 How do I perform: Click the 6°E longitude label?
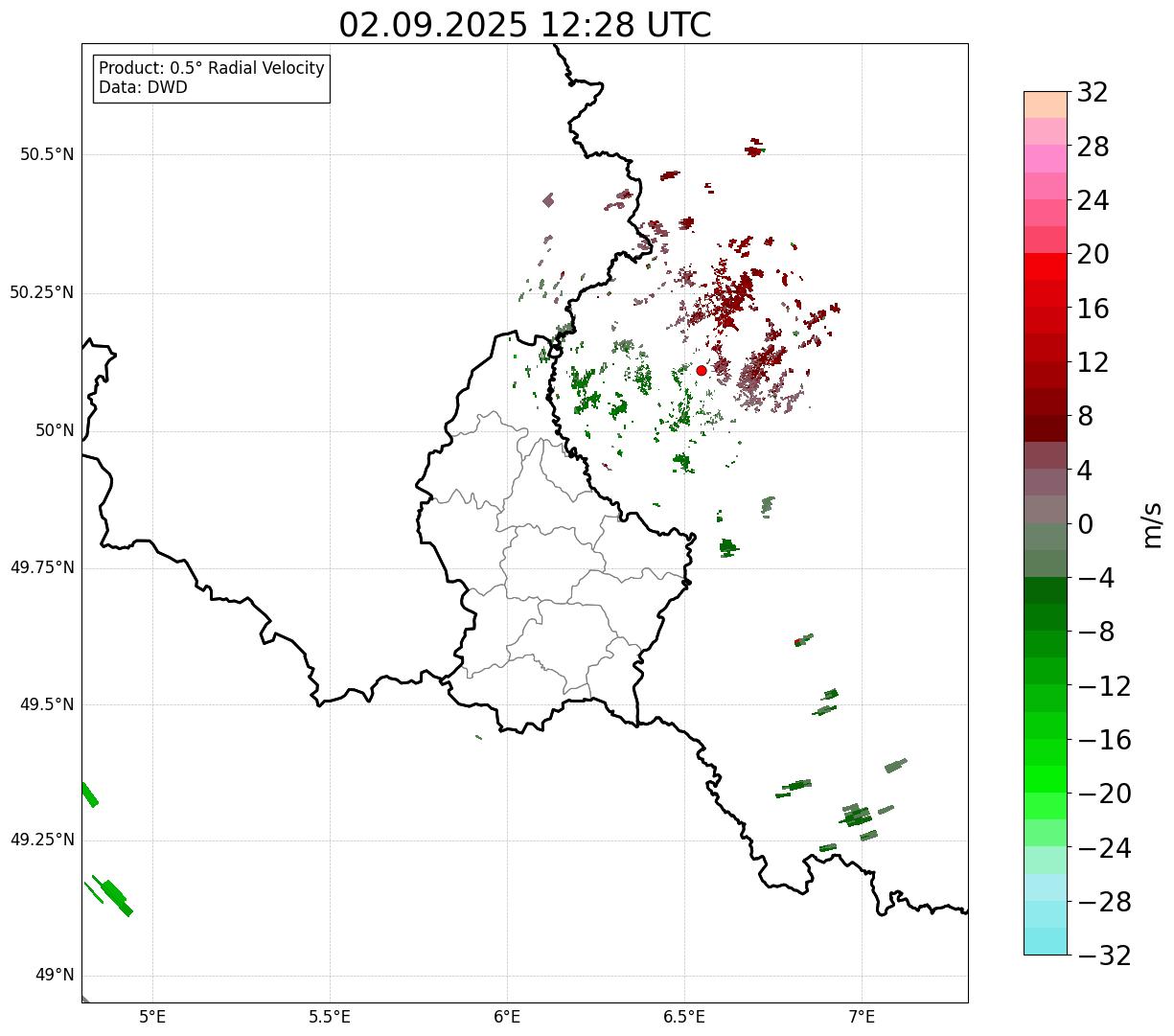pos(507,1017)
